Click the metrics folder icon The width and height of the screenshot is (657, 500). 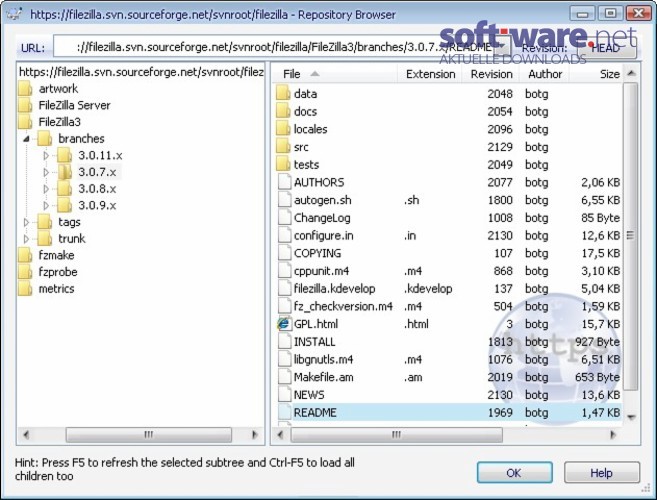(x=25, y=289)
